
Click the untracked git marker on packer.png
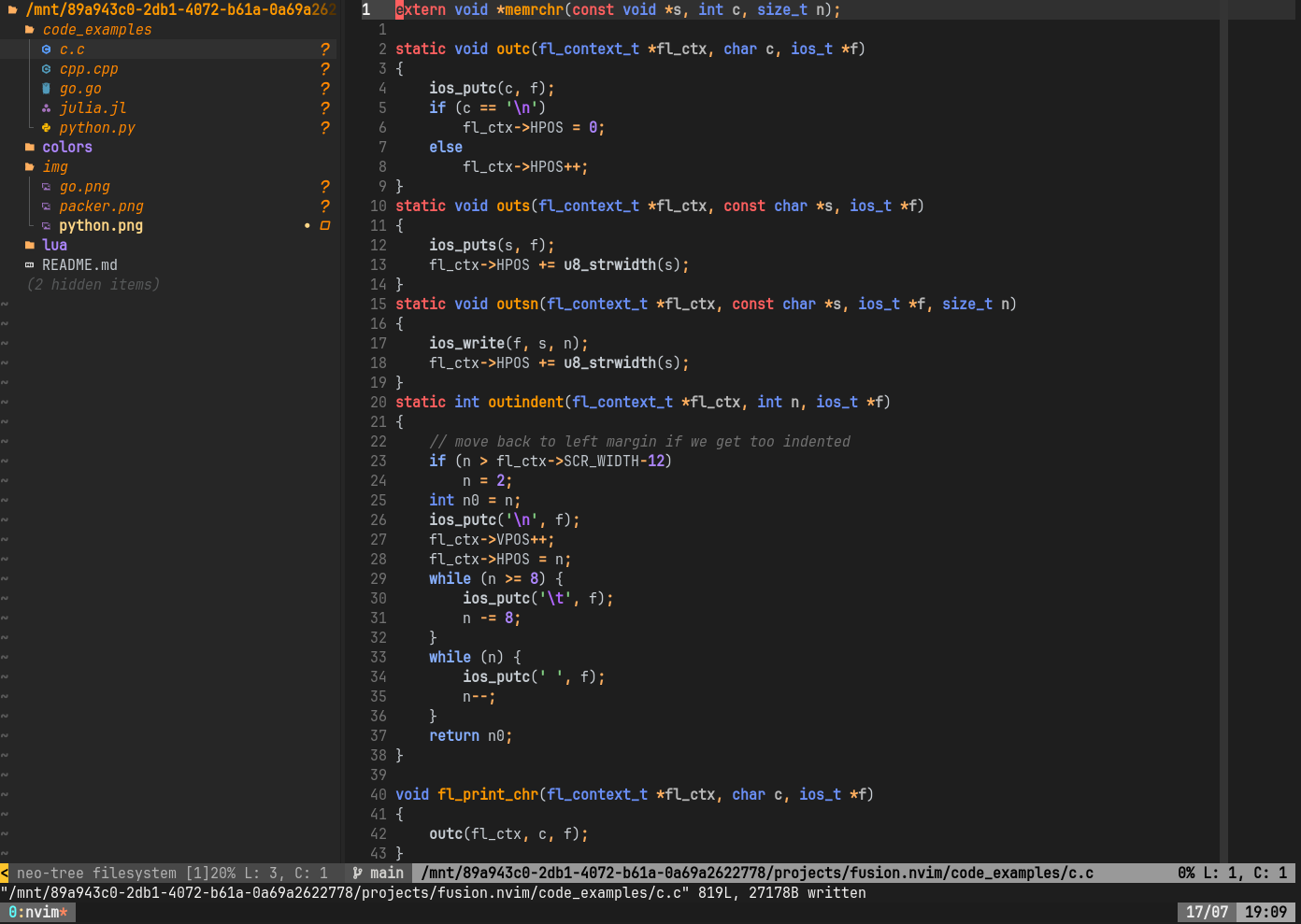tap(324, 206)
